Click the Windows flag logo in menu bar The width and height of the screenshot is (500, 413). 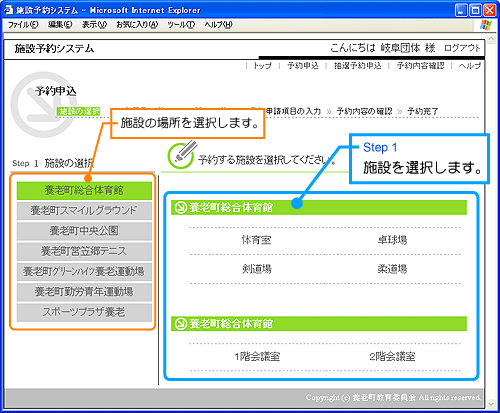click(486, 25)
